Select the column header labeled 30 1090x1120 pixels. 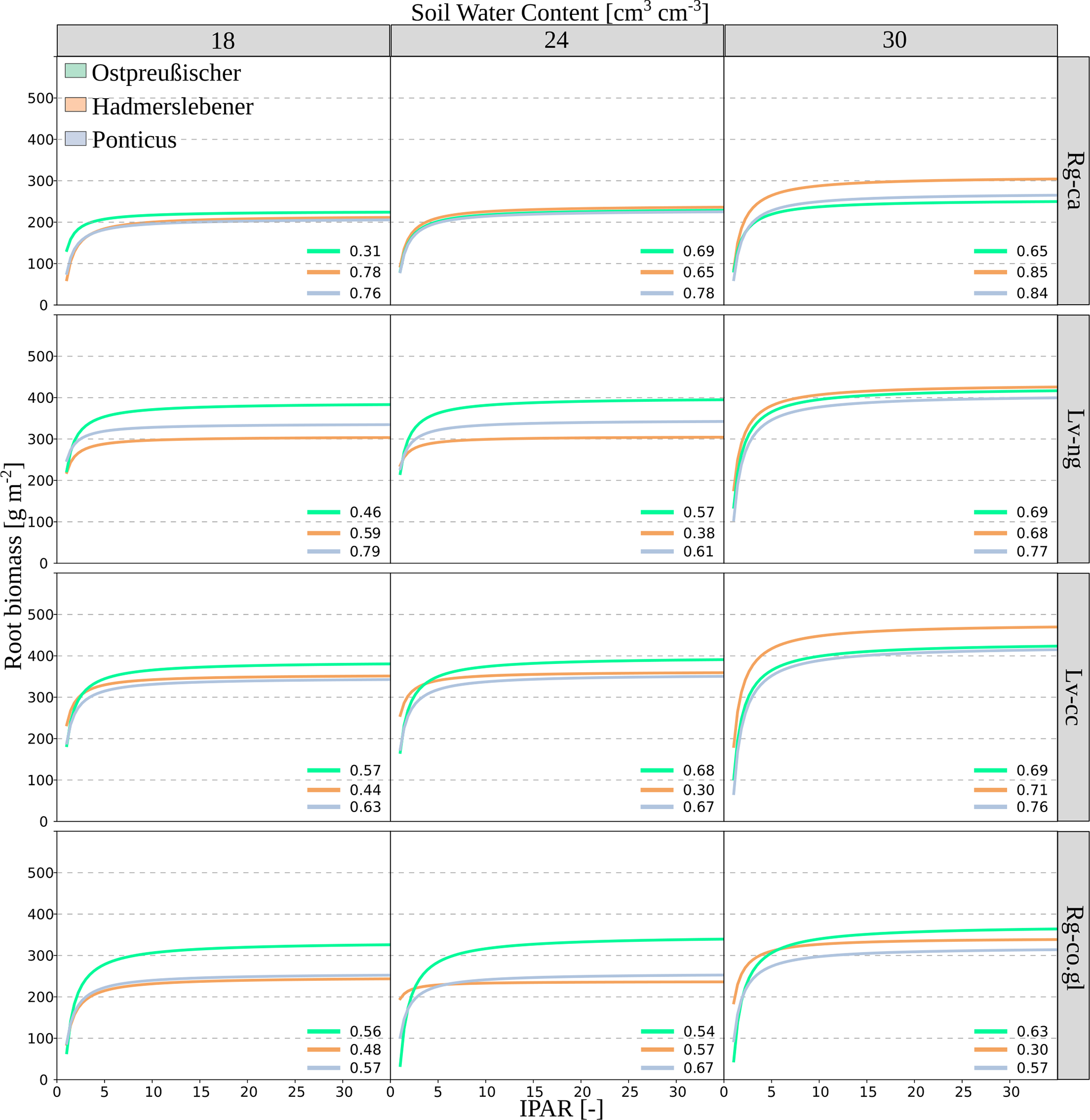pos(894,41)
